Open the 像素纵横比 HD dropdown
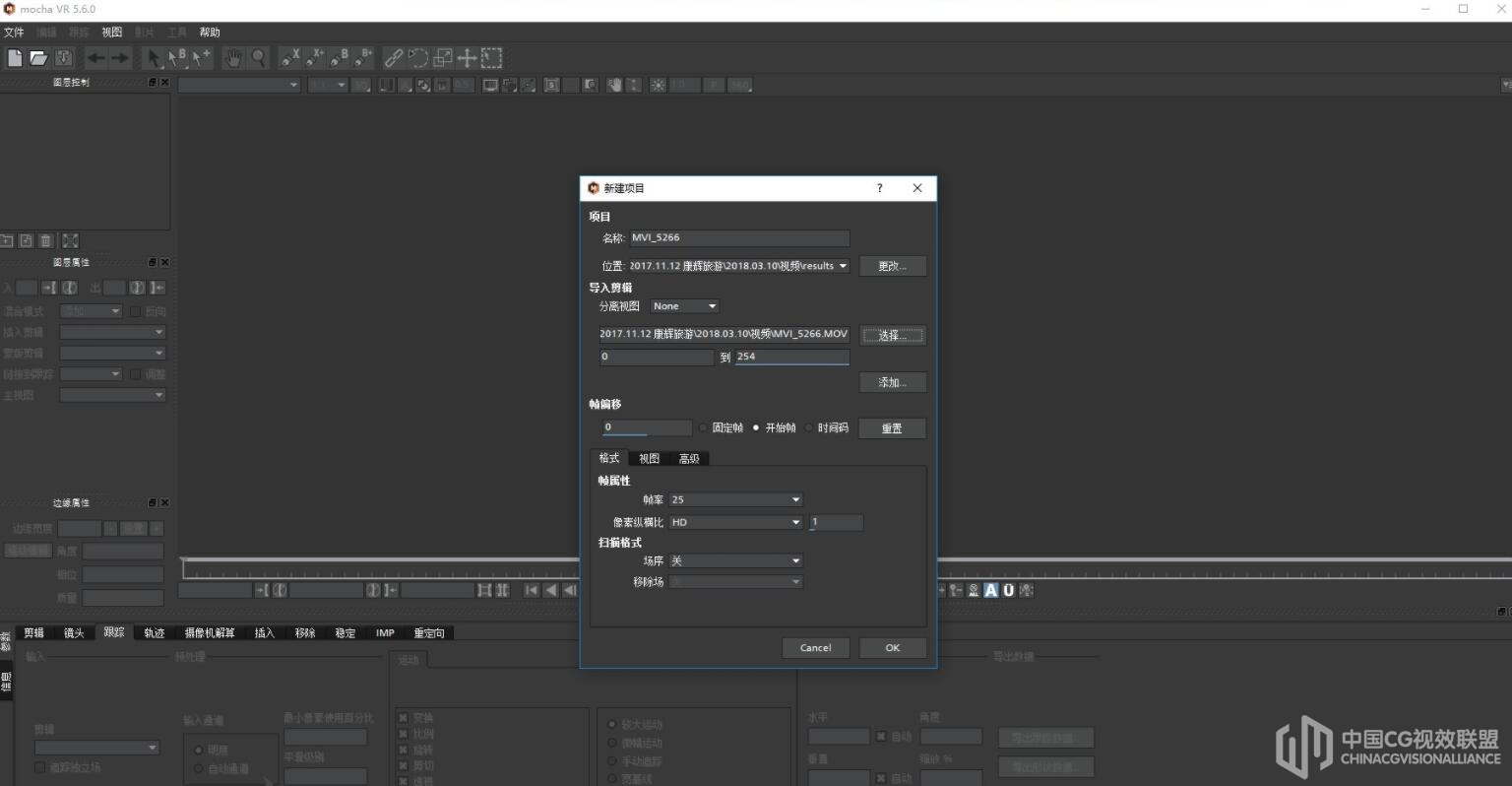 (x=735, y=522)
